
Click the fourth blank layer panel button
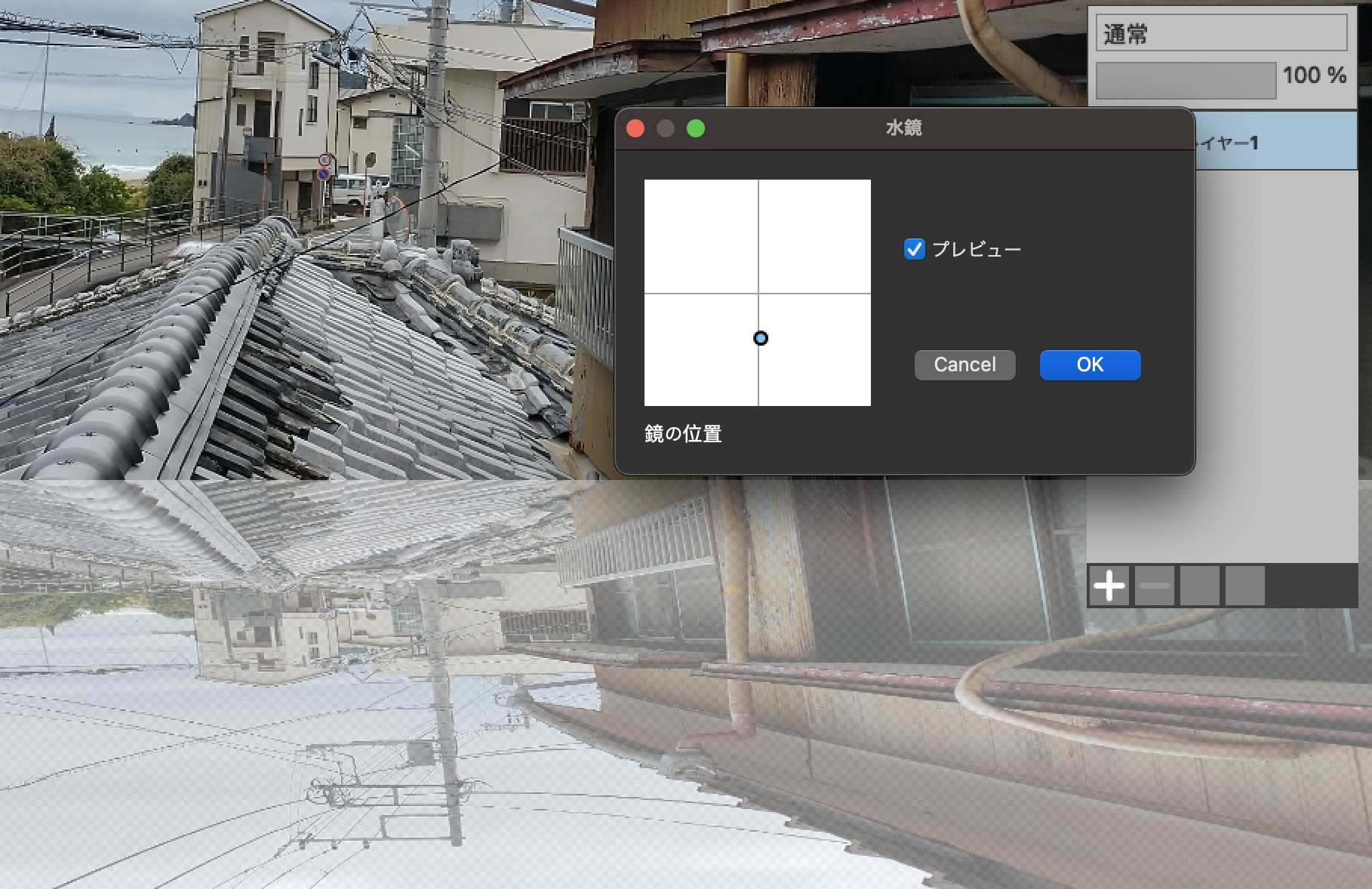coord(1244,586)
